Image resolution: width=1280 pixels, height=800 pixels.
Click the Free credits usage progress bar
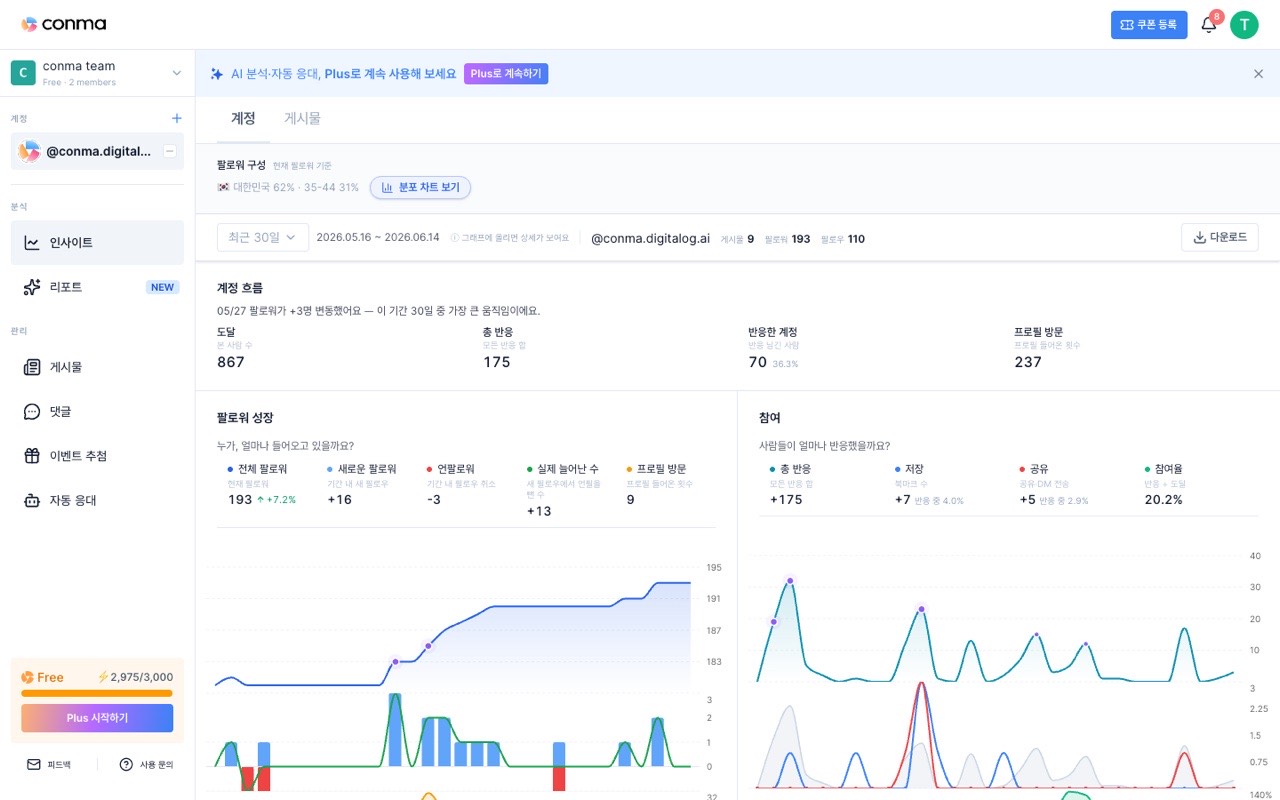pos(97,693)
